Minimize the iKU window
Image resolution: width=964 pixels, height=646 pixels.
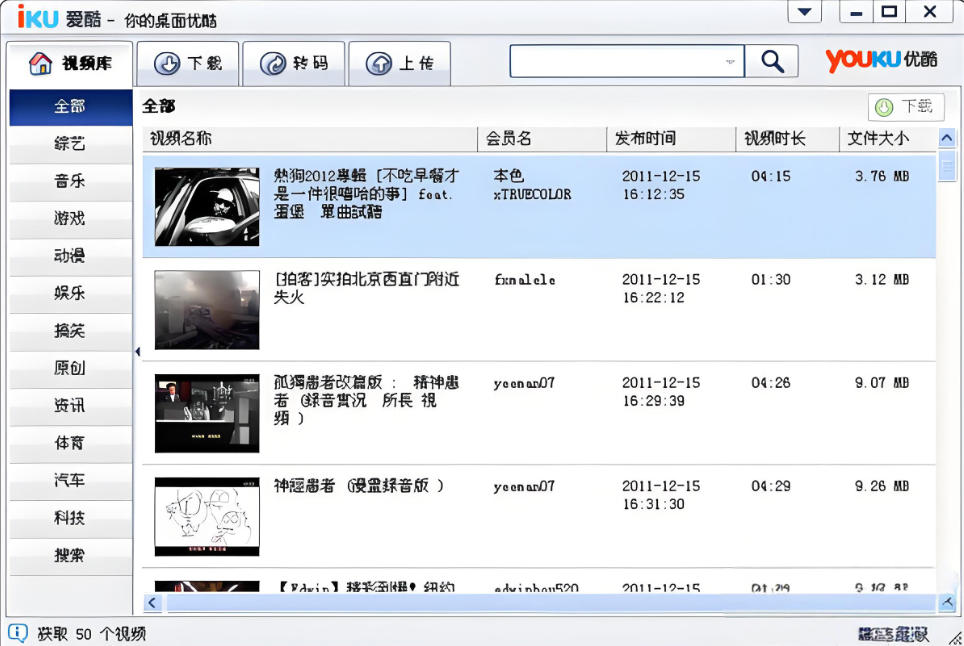856,12
